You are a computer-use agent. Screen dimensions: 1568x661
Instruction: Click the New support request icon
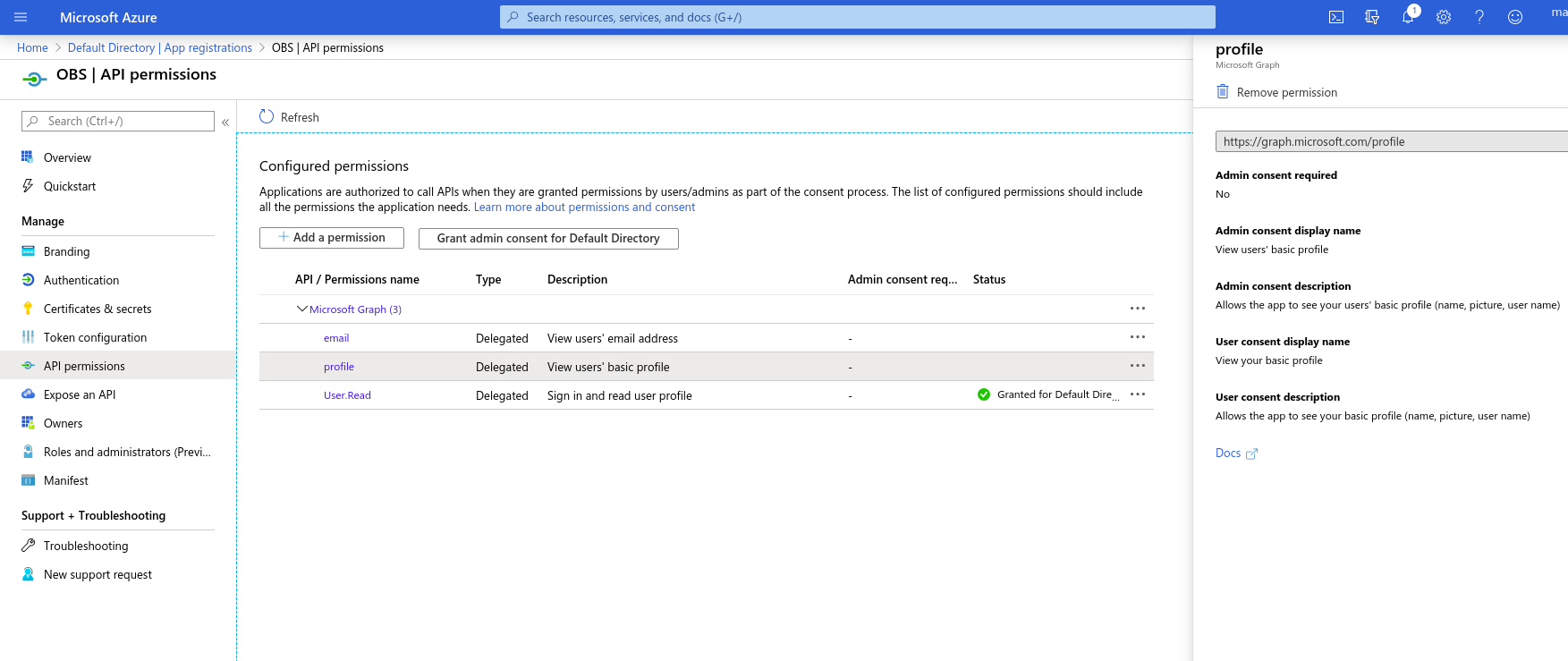coord(28,574)
